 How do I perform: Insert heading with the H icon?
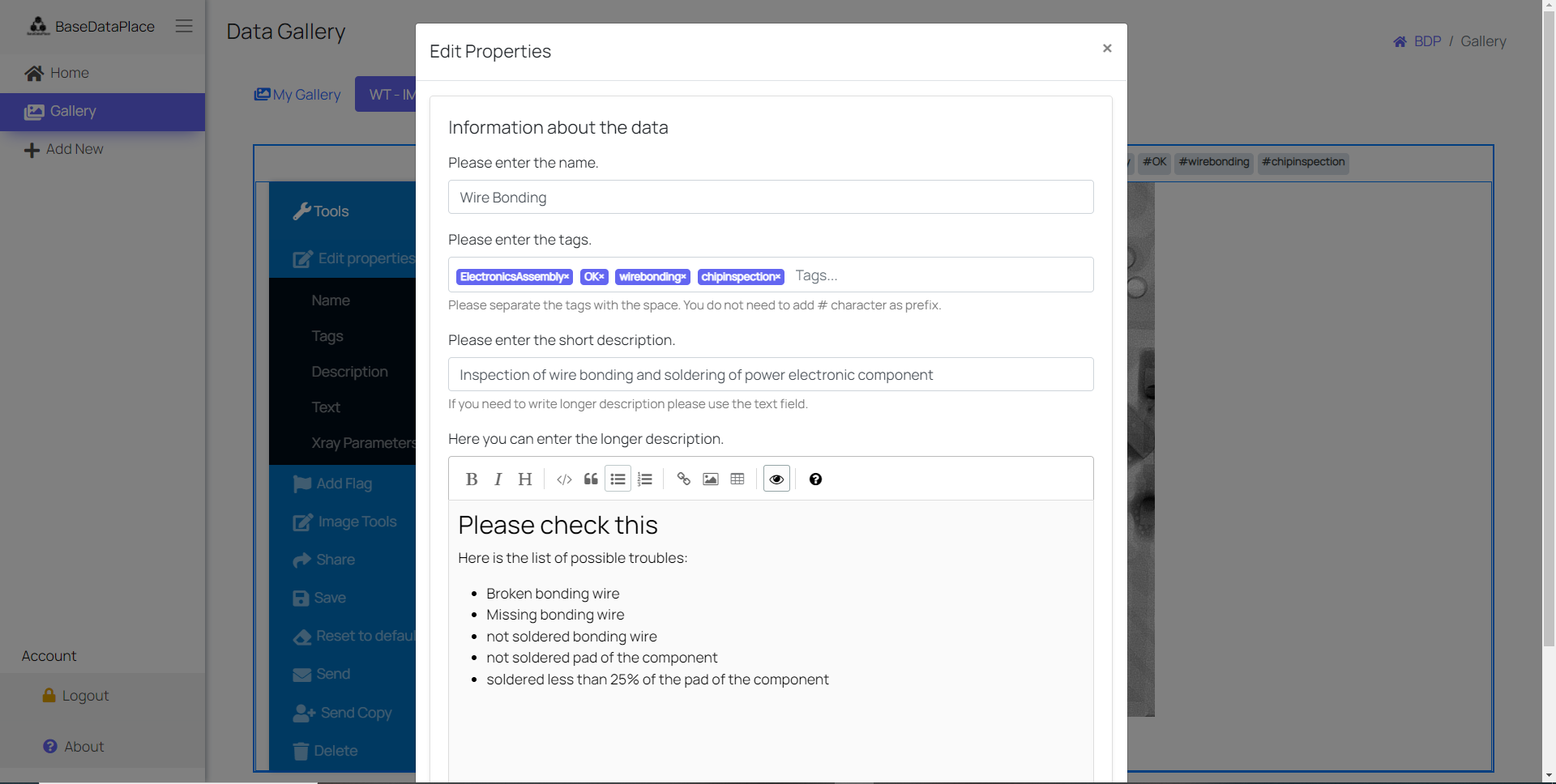[525, 479]
